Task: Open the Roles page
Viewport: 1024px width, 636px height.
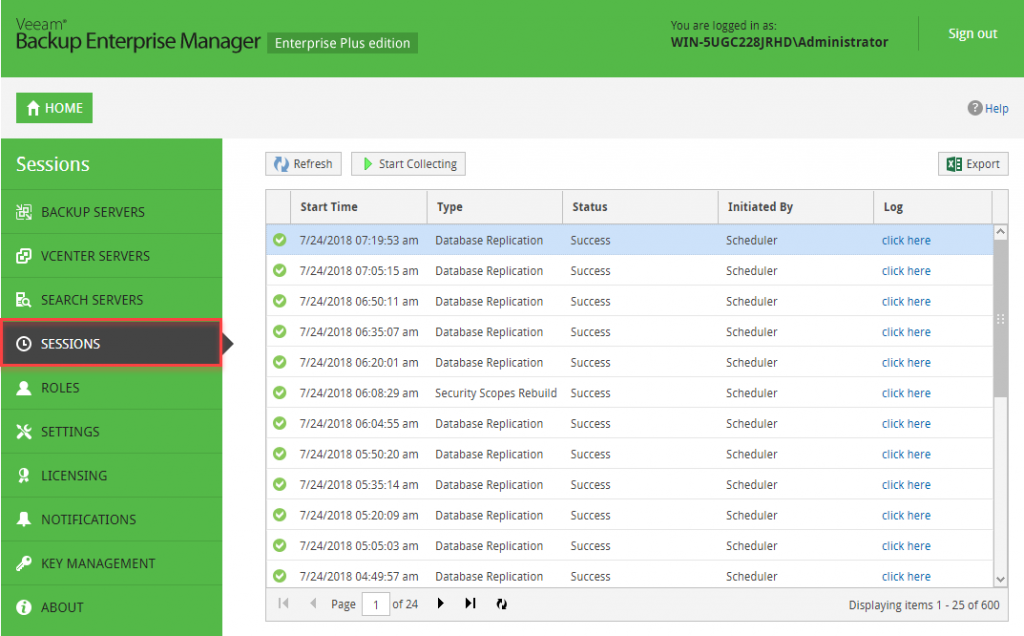Action: pos(60,387)
